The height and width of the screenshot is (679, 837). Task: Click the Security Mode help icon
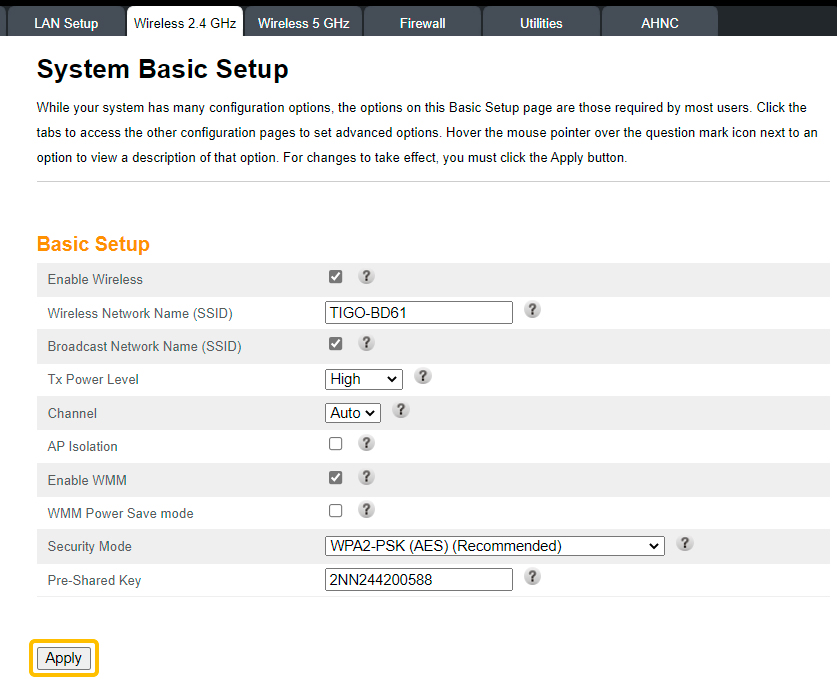(x=685, y=543)
